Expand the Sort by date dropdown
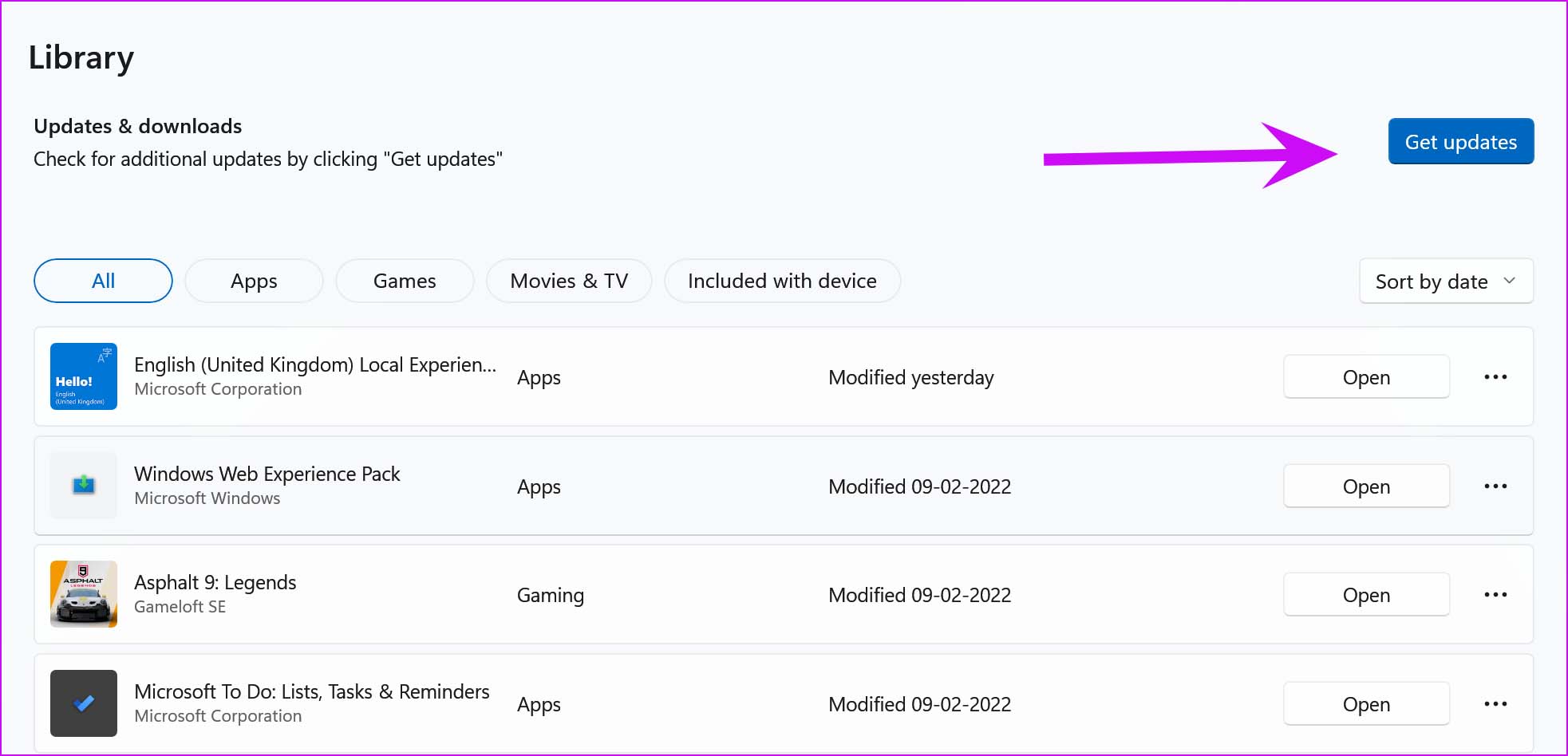The image size is (1568, 756). point(1446,281)
